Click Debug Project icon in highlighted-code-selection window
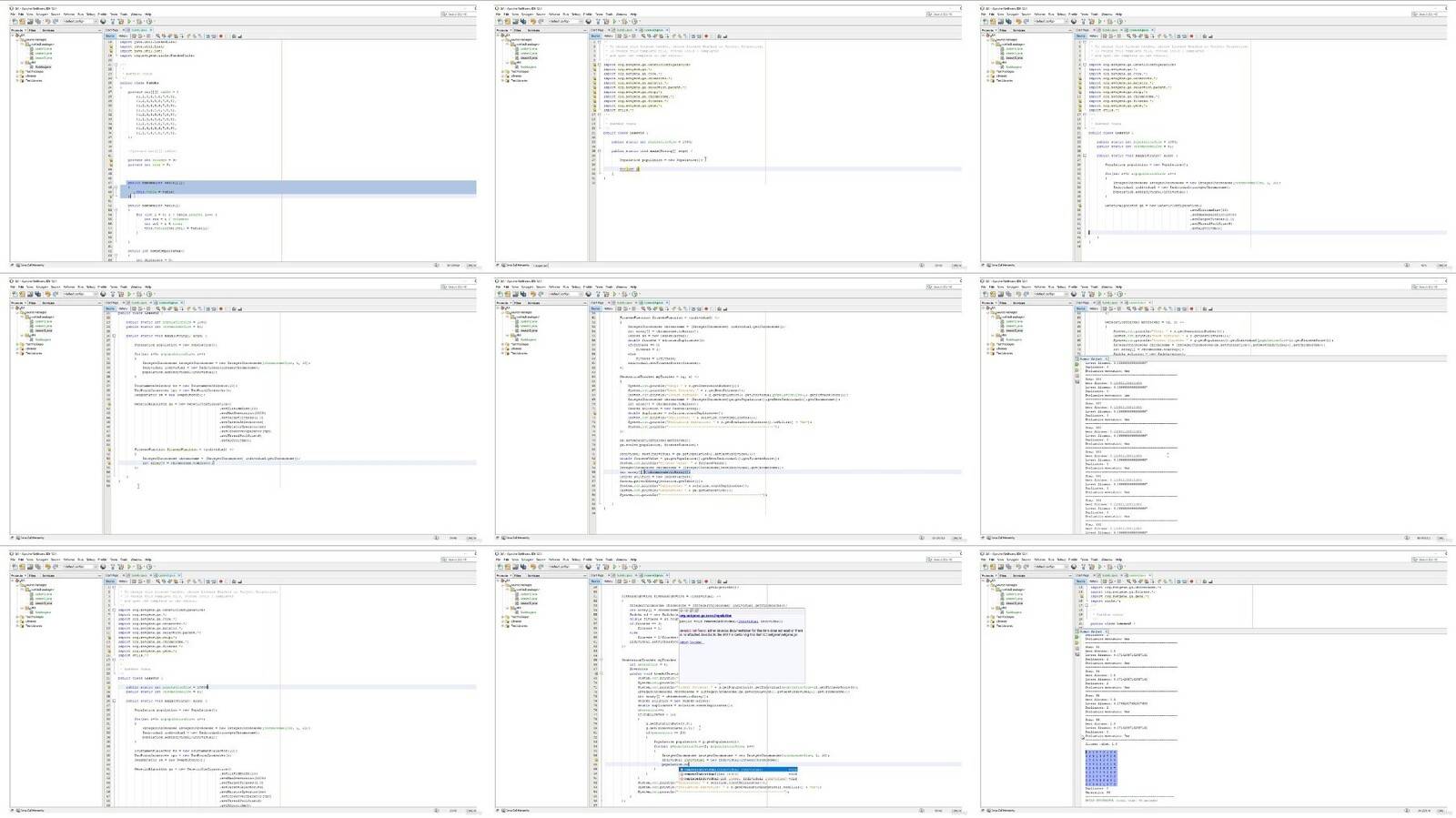Image resolution: width=1456 pixels, height=818 pixels. click(139, 21)
